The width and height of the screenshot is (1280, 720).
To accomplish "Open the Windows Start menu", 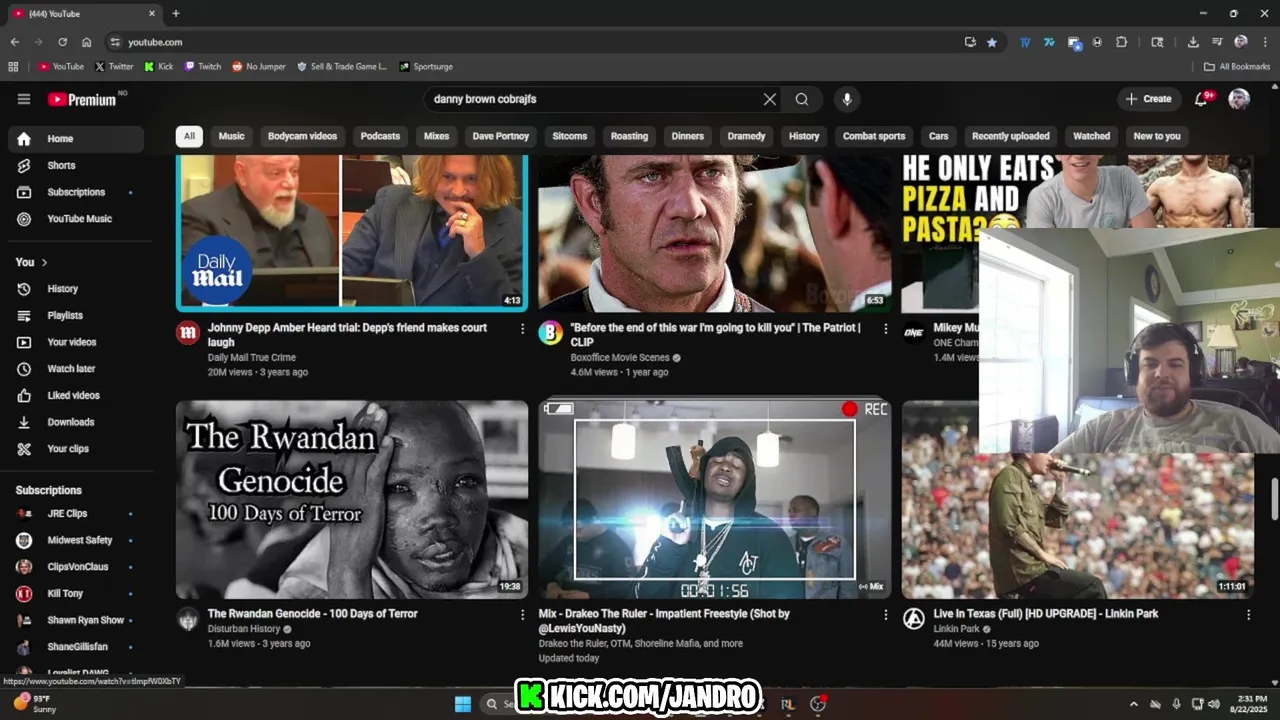I will point(463,704).
